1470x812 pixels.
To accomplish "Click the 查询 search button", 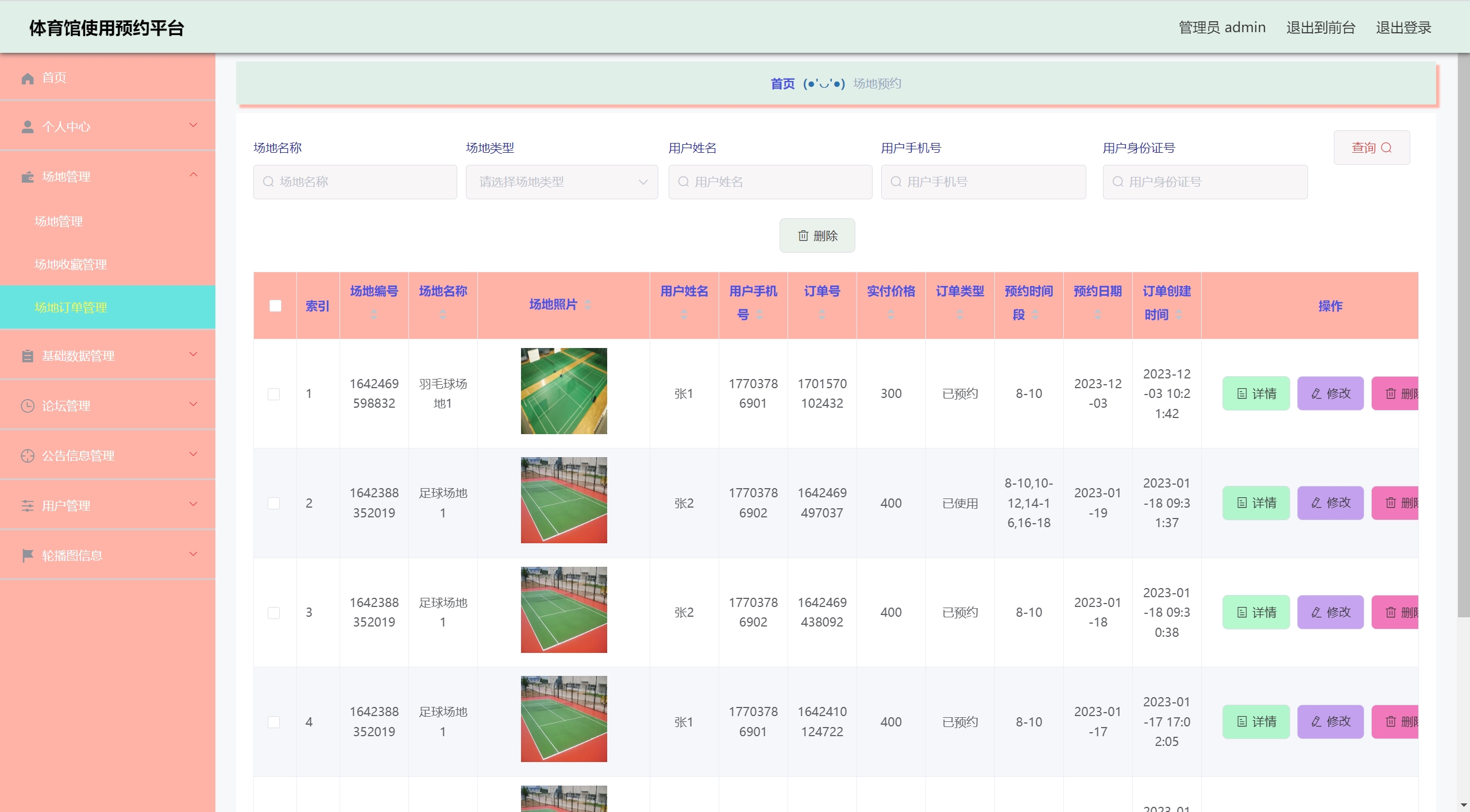I will click(x=1371, y=148).
